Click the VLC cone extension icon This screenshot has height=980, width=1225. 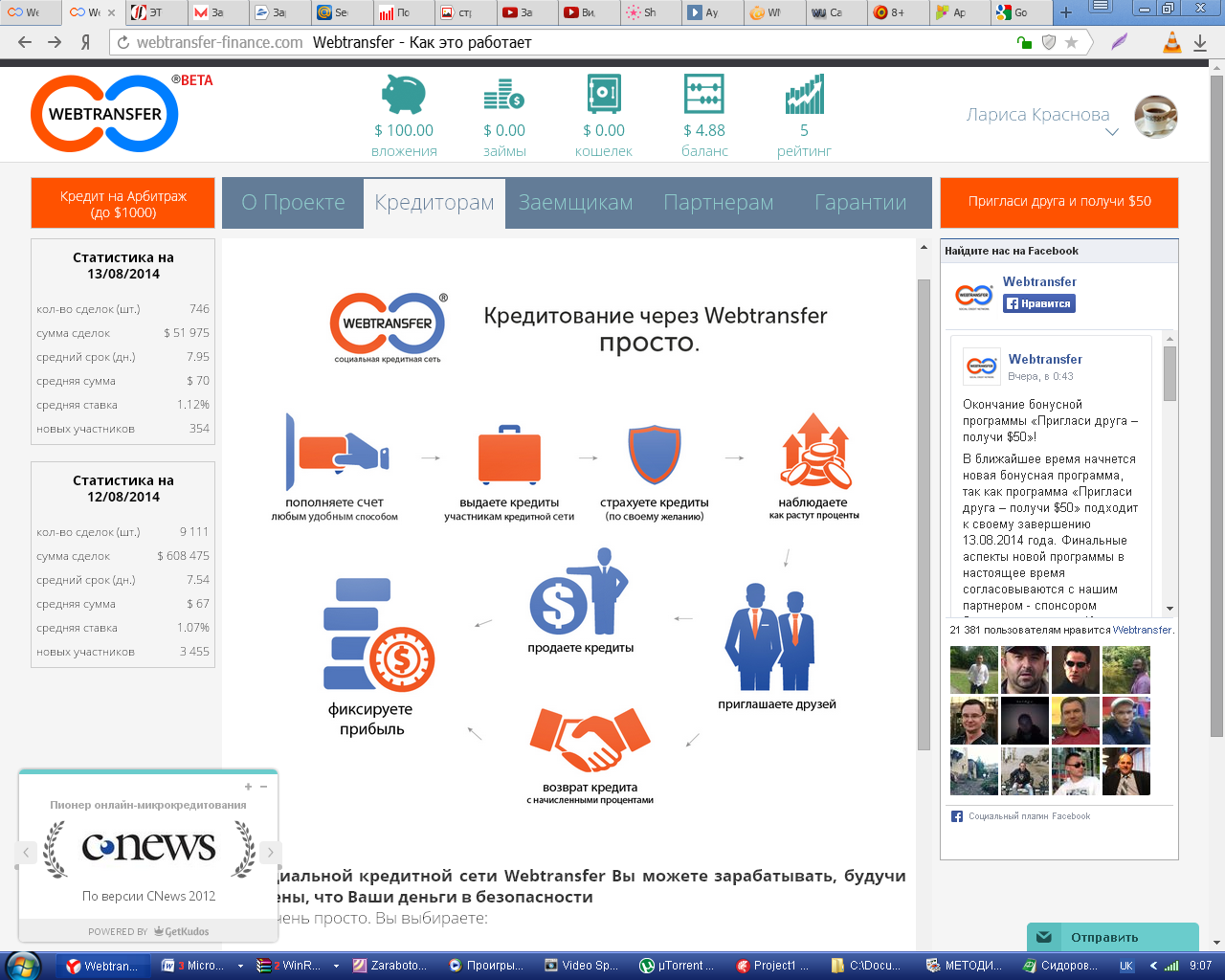click(x=1171, y=42)
